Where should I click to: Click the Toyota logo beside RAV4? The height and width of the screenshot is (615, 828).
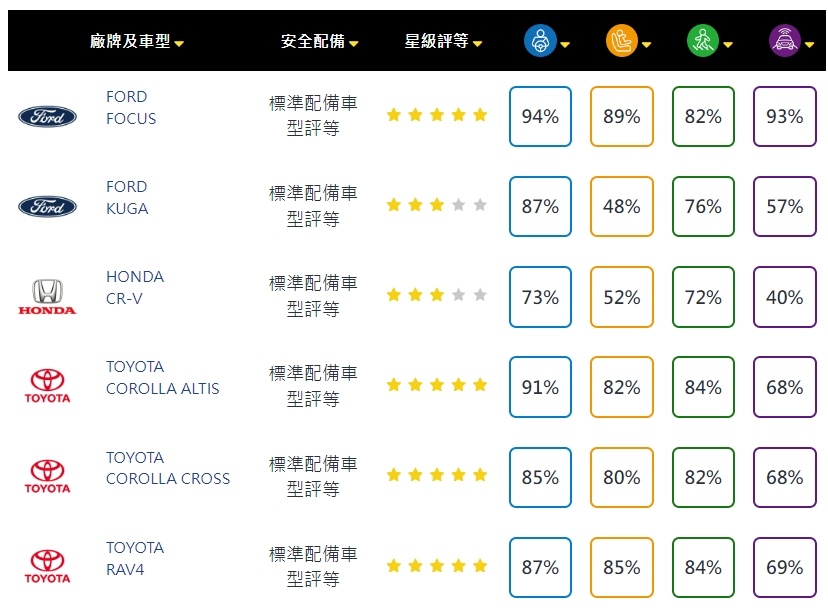[47, 567]
